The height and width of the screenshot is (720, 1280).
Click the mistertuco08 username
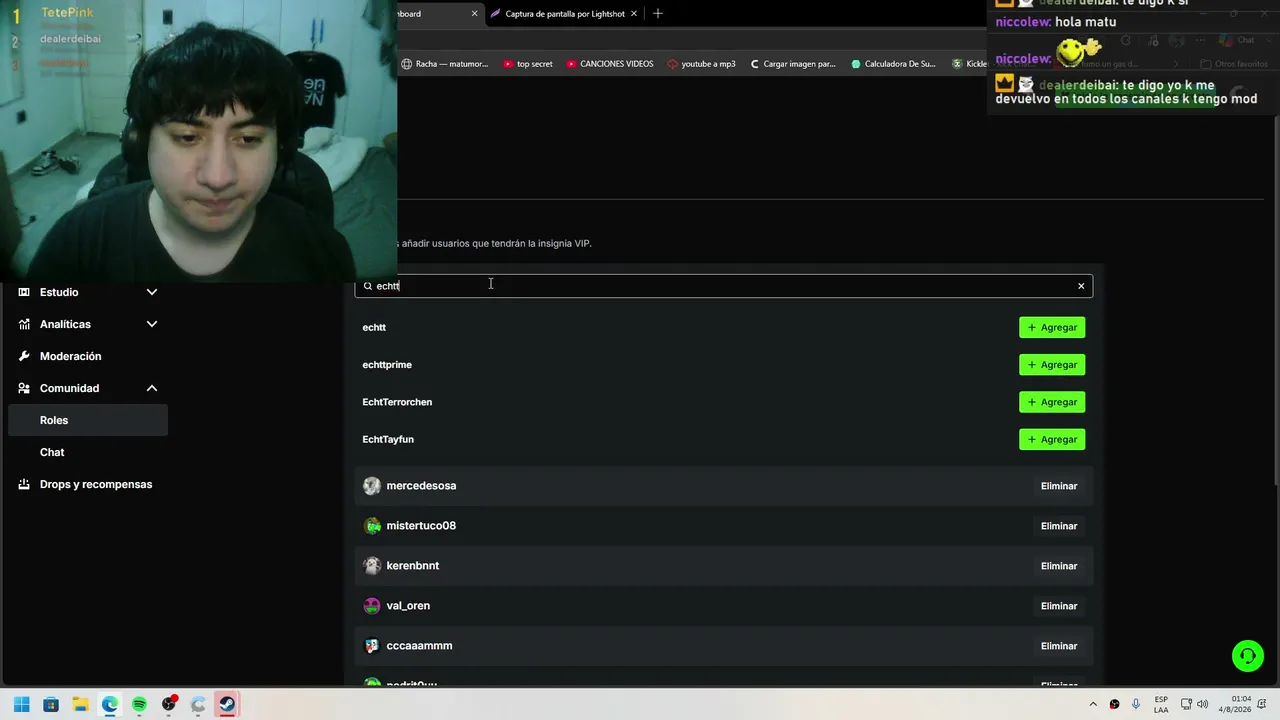tap(421, 526)
